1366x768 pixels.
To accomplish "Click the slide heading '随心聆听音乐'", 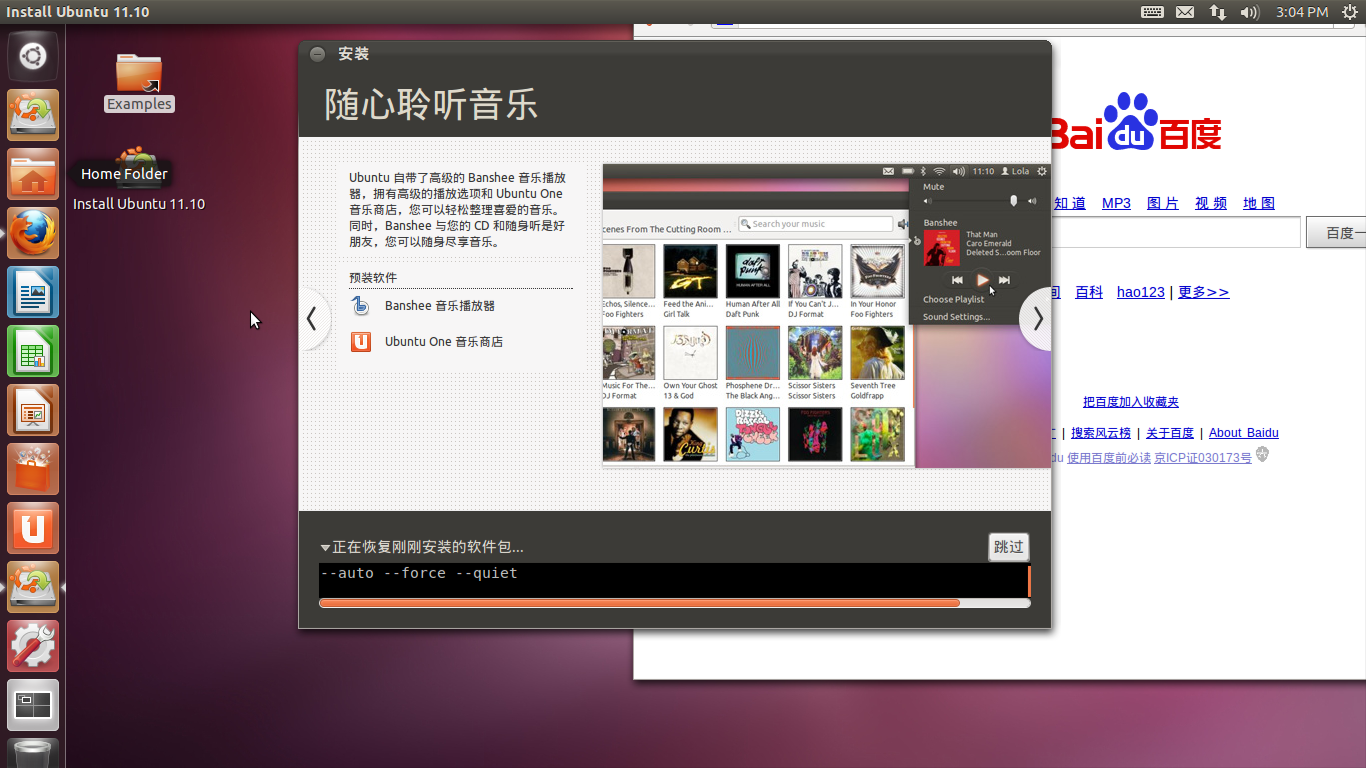I will [x=431, y=104].
